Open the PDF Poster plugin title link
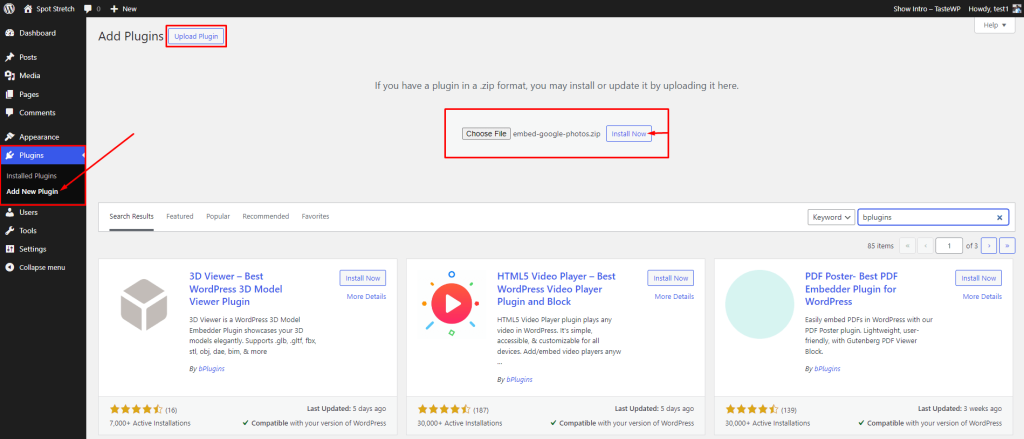This screenshot has width=1024, height=439. [x=850, y=289]
